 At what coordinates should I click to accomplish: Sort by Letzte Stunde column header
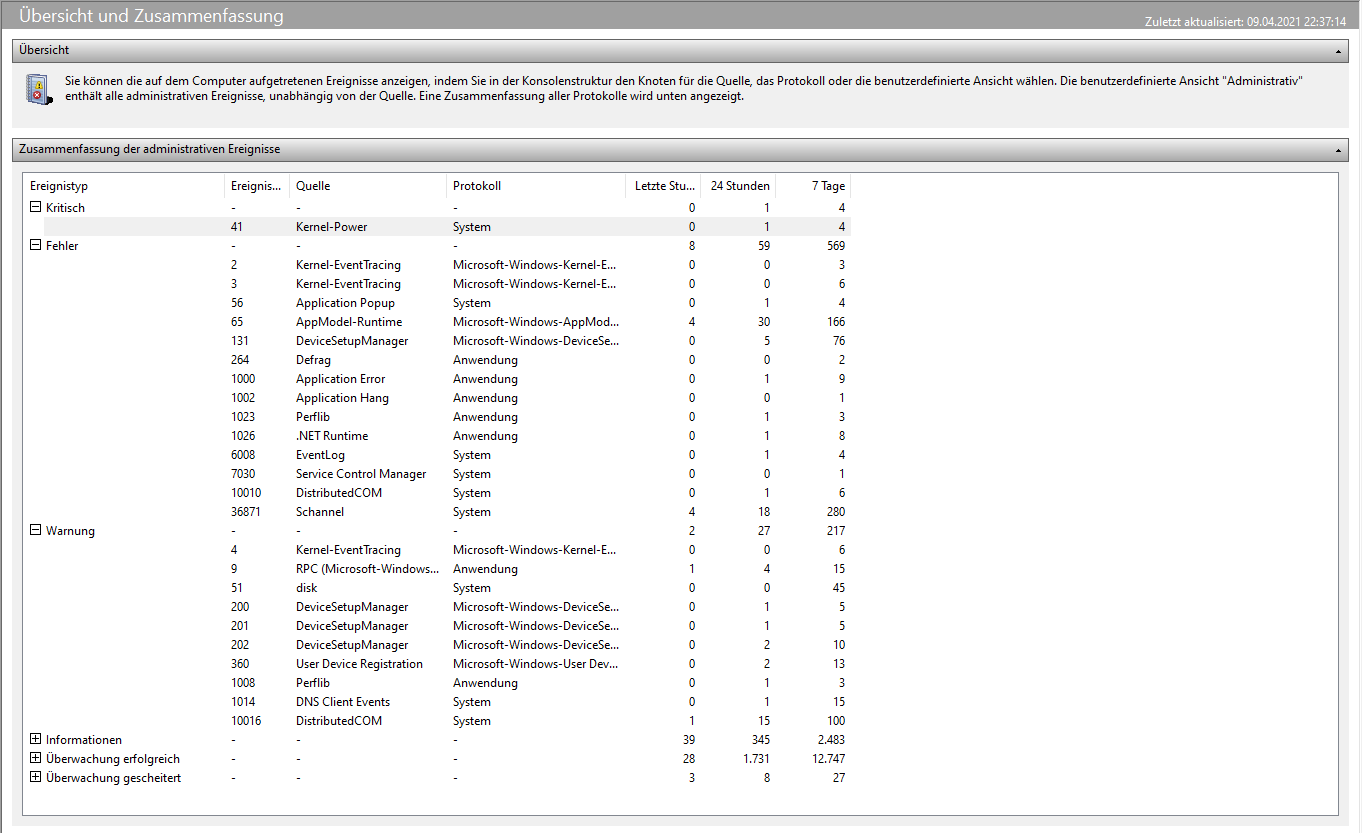[663, 186]
